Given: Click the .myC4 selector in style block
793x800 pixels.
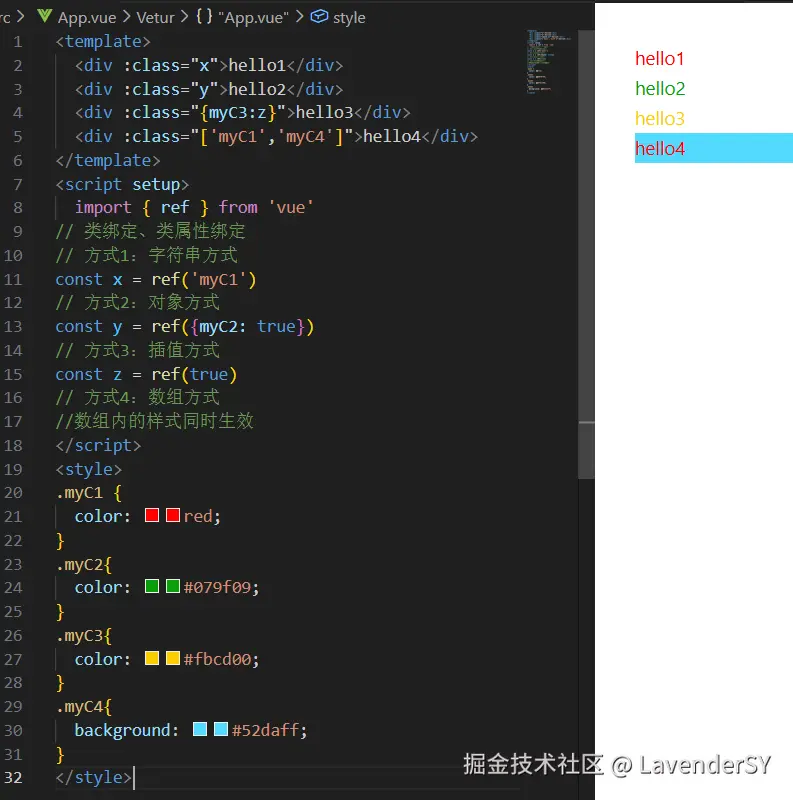Looking at the screenshot, I should point(80,707).
